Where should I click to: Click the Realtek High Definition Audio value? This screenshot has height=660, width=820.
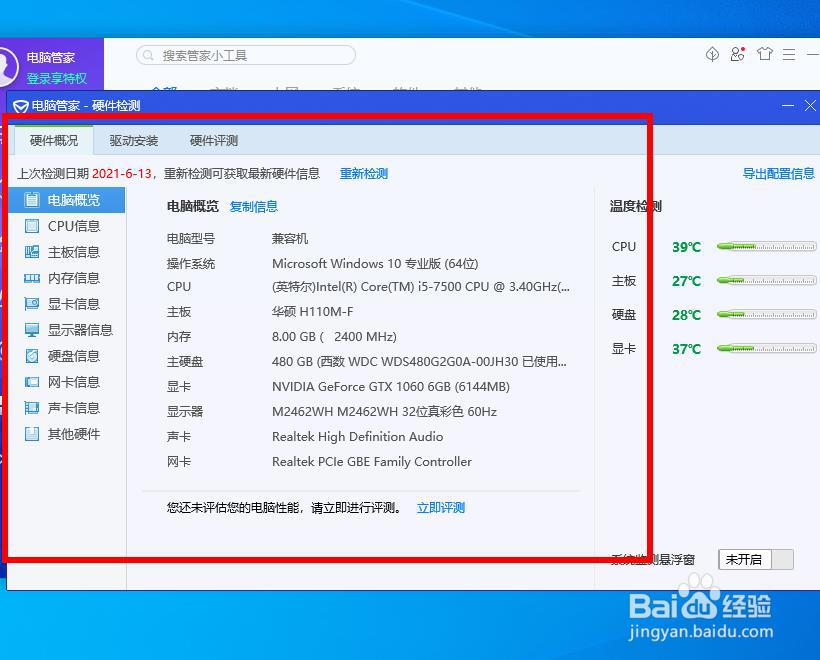tap(358, 437)
